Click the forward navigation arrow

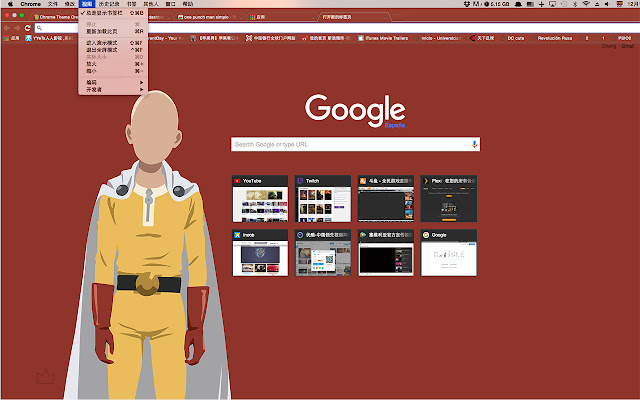point(17,28)
